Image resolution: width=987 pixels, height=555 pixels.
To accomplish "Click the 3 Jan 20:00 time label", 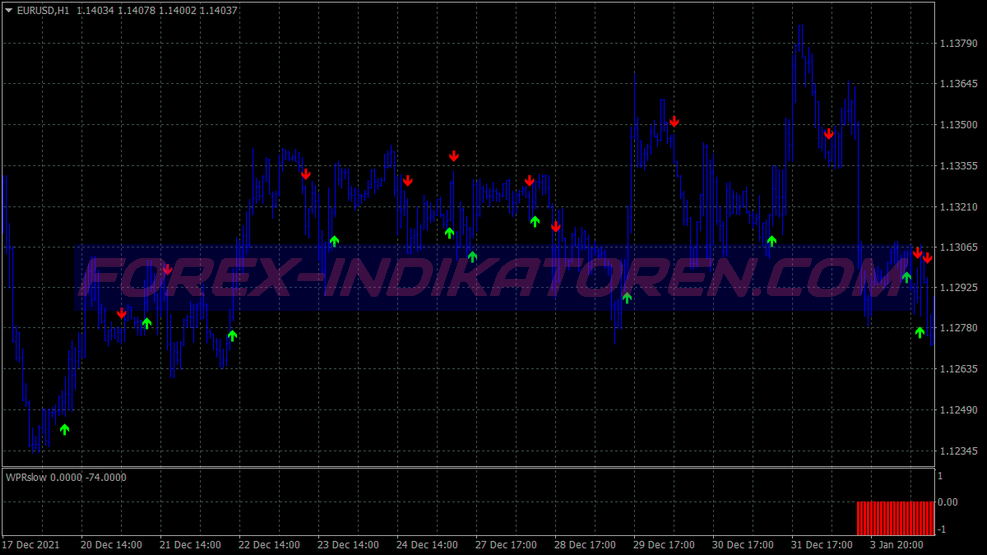I will coord(897,545).
